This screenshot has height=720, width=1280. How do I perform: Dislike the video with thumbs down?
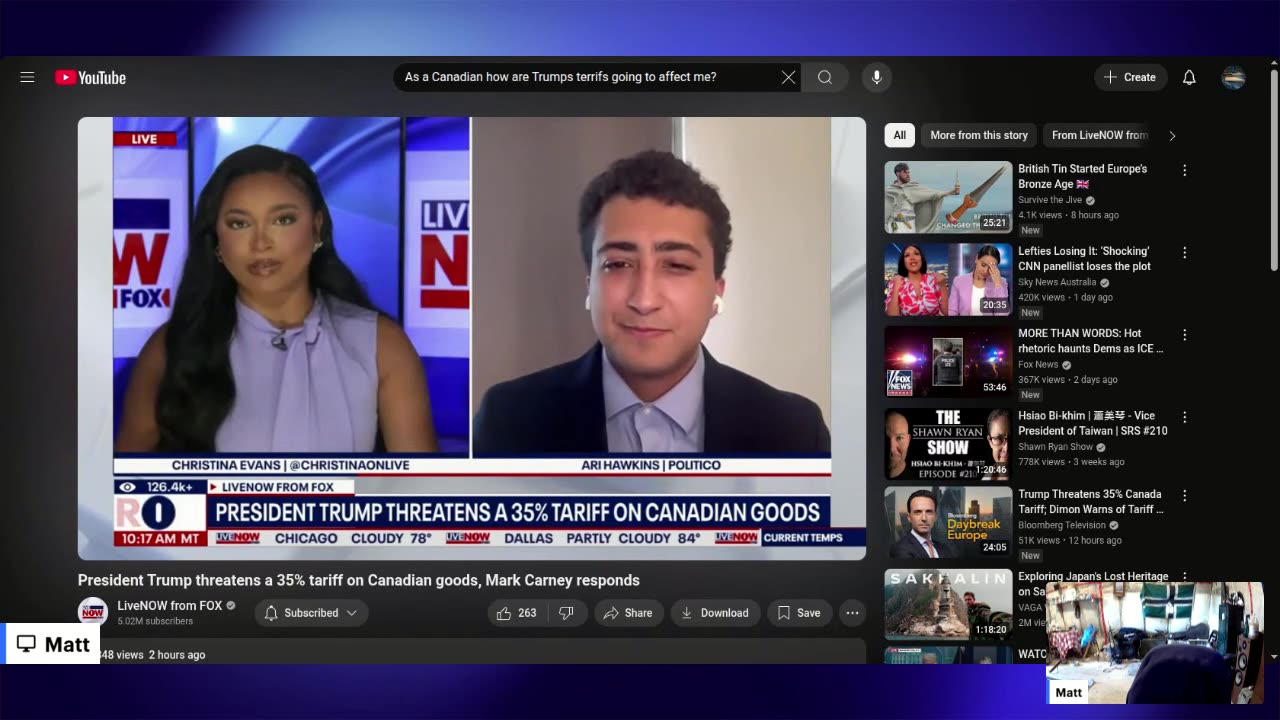(x=566, y=613)
